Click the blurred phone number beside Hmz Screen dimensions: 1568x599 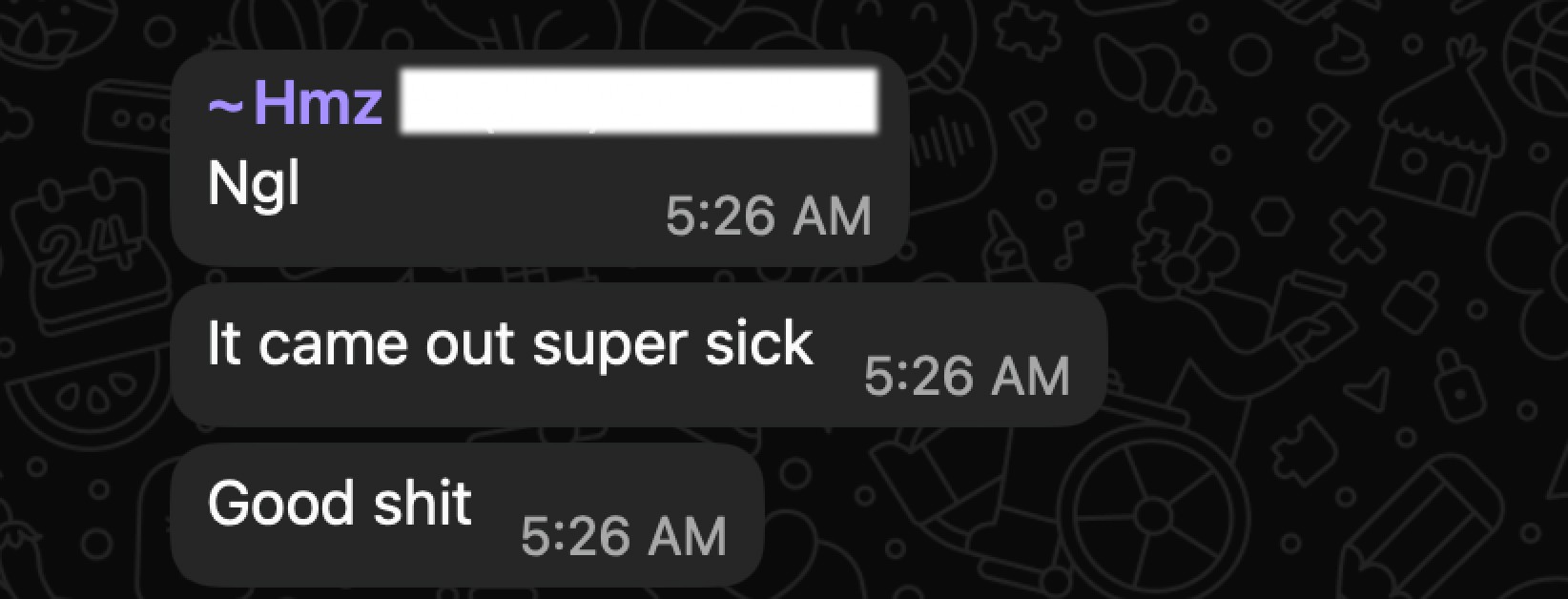coord(639,101)
